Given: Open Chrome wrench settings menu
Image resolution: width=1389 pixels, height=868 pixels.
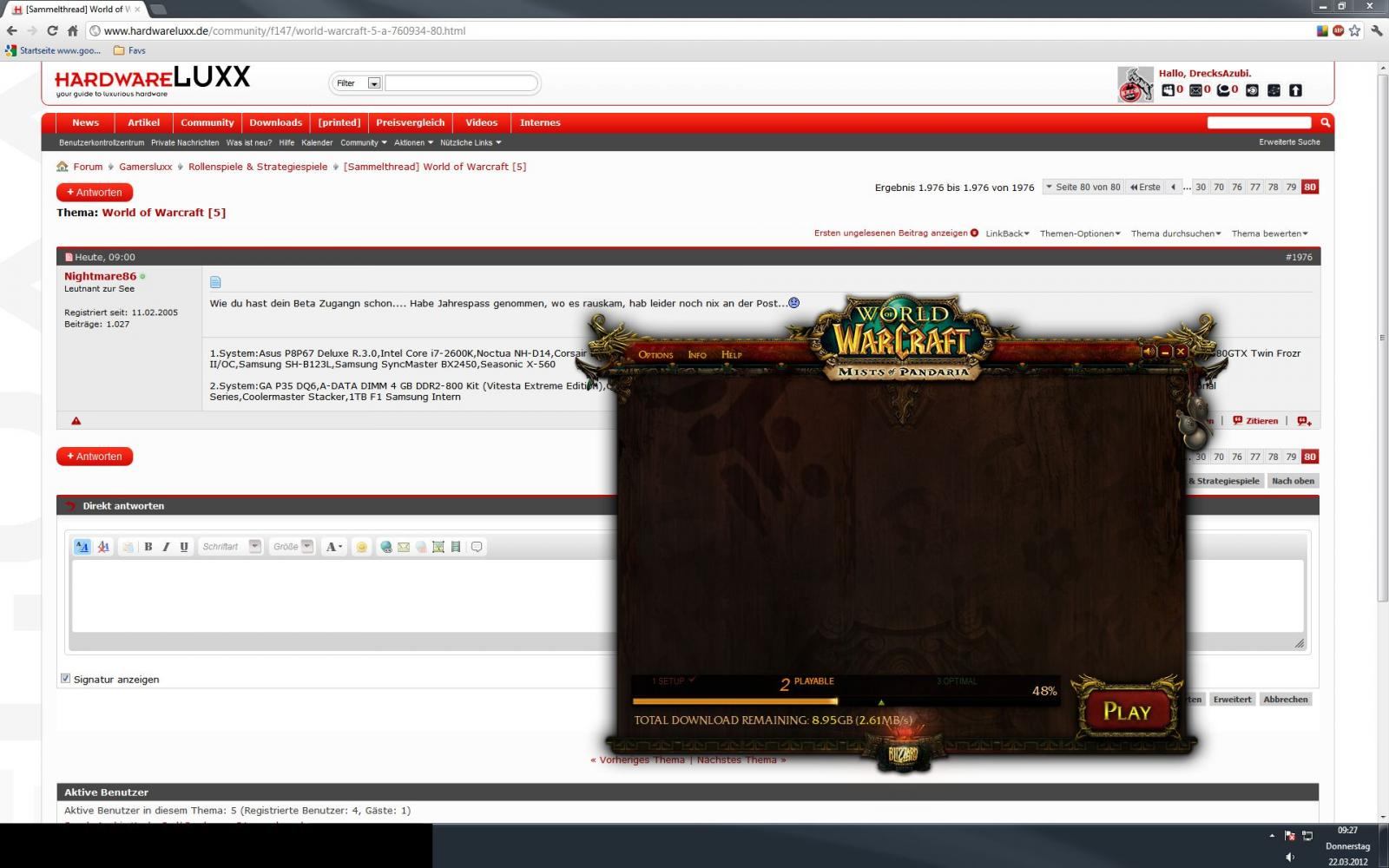Looking at the screenshot, I should pos(1377,30).
